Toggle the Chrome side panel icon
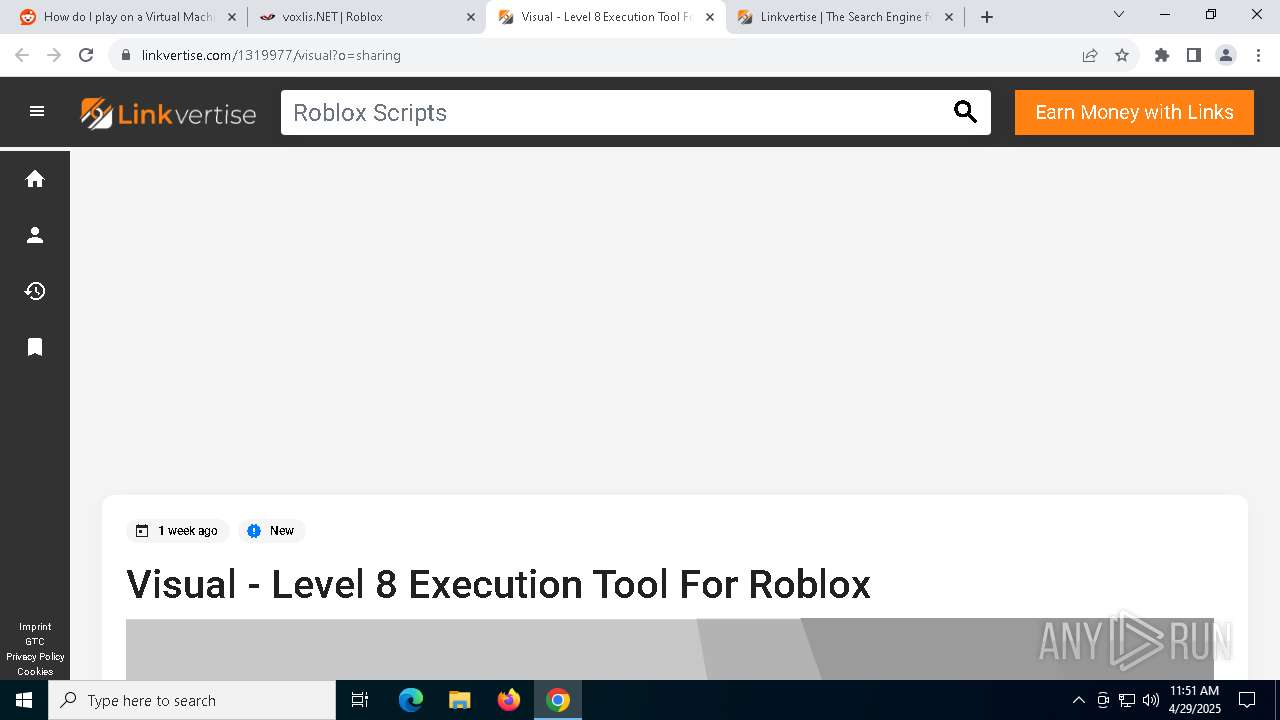Screen dimensions: 1280x720 tap(1194, 55)
